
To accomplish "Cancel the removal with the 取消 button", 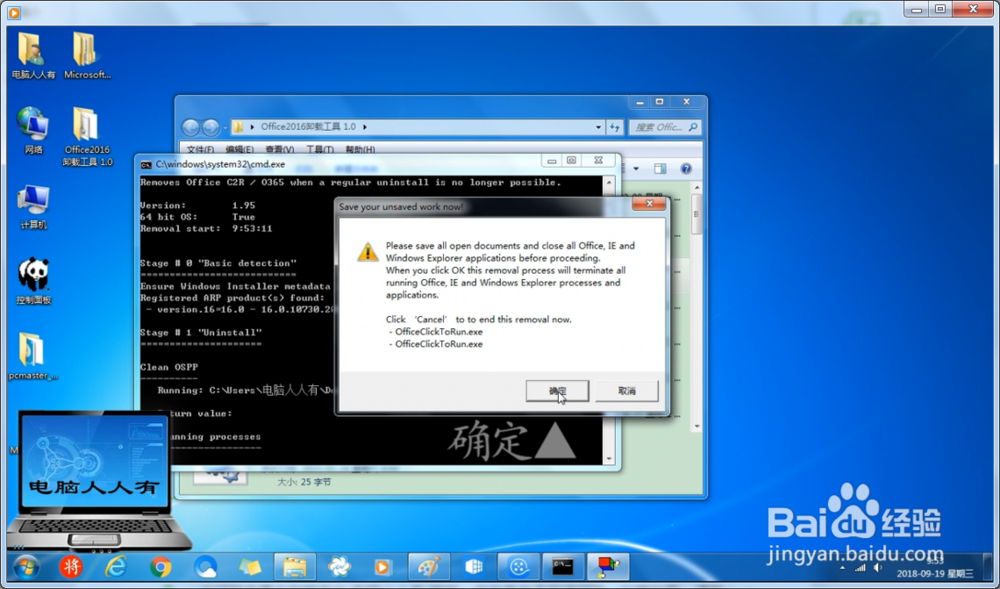I will coord(626,391).
